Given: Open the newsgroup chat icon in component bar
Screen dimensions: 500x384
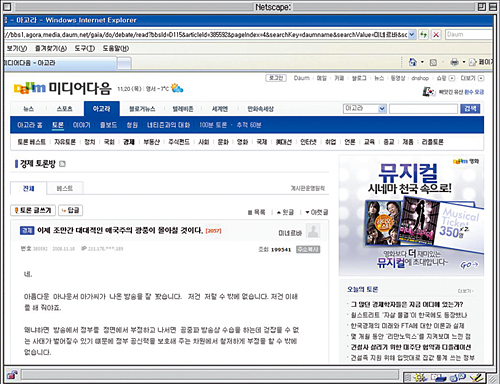Looking at the screenshot, I should tap(457, 377).
